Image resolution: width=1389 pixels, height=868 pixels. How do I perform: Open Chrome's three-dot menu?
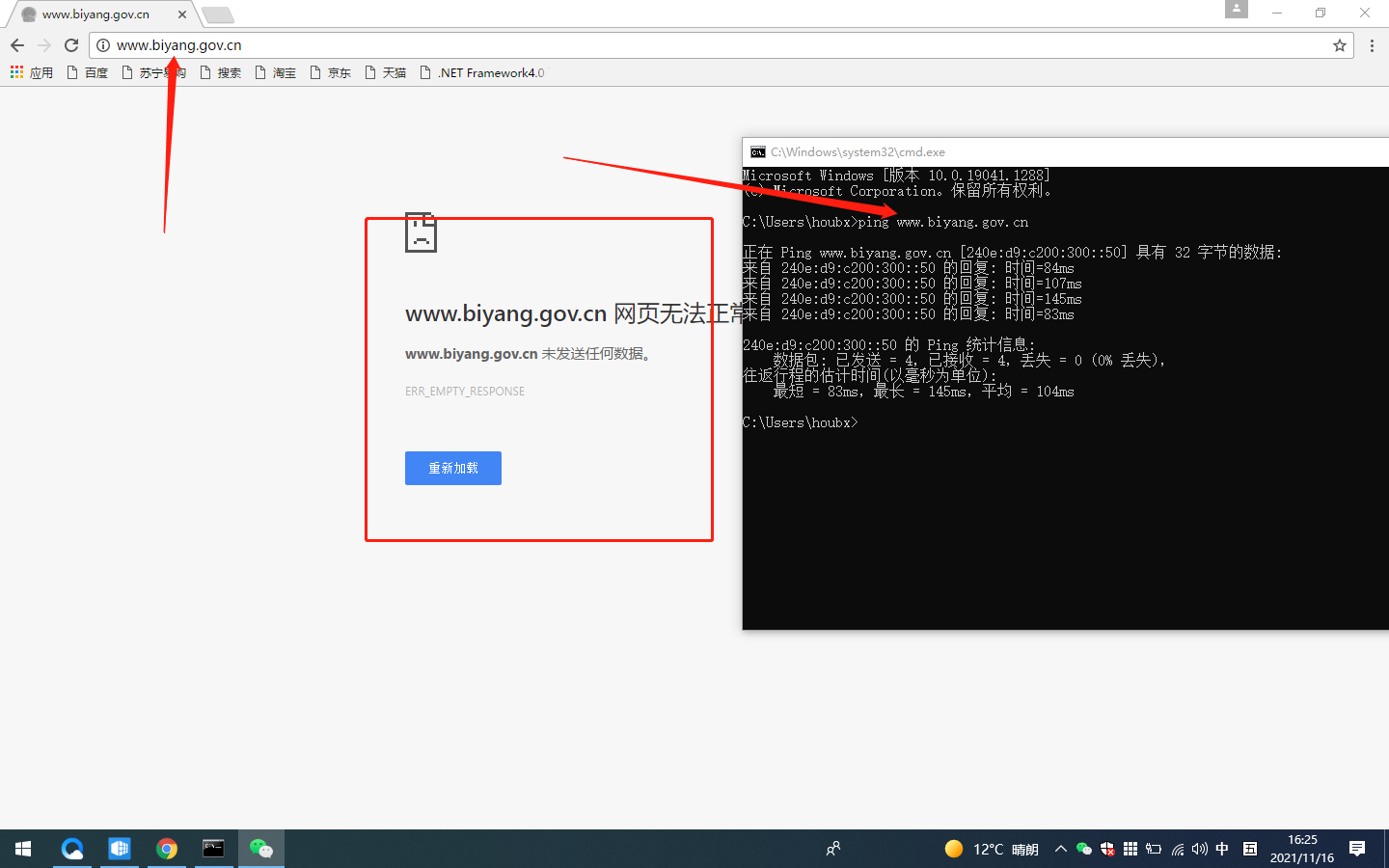[x=1372, y=45]
